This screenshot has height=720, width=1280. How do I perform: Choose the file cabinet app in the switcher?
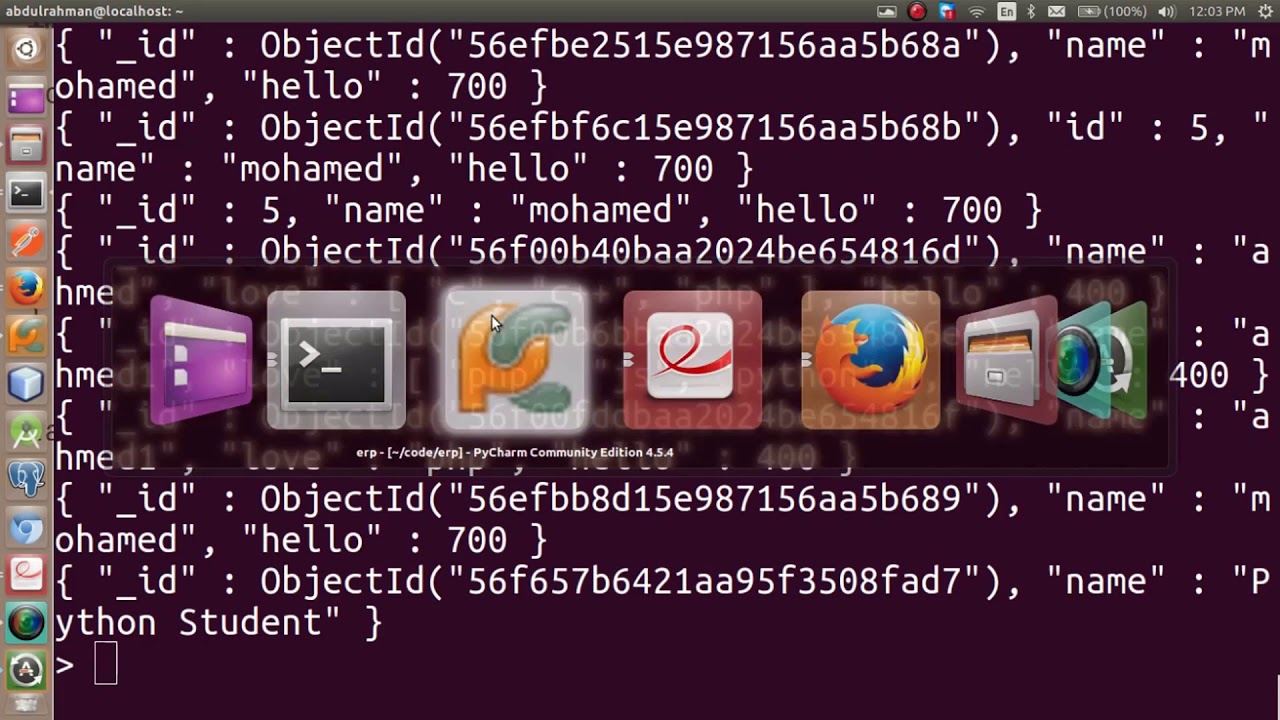click(x=1005, y=360)
